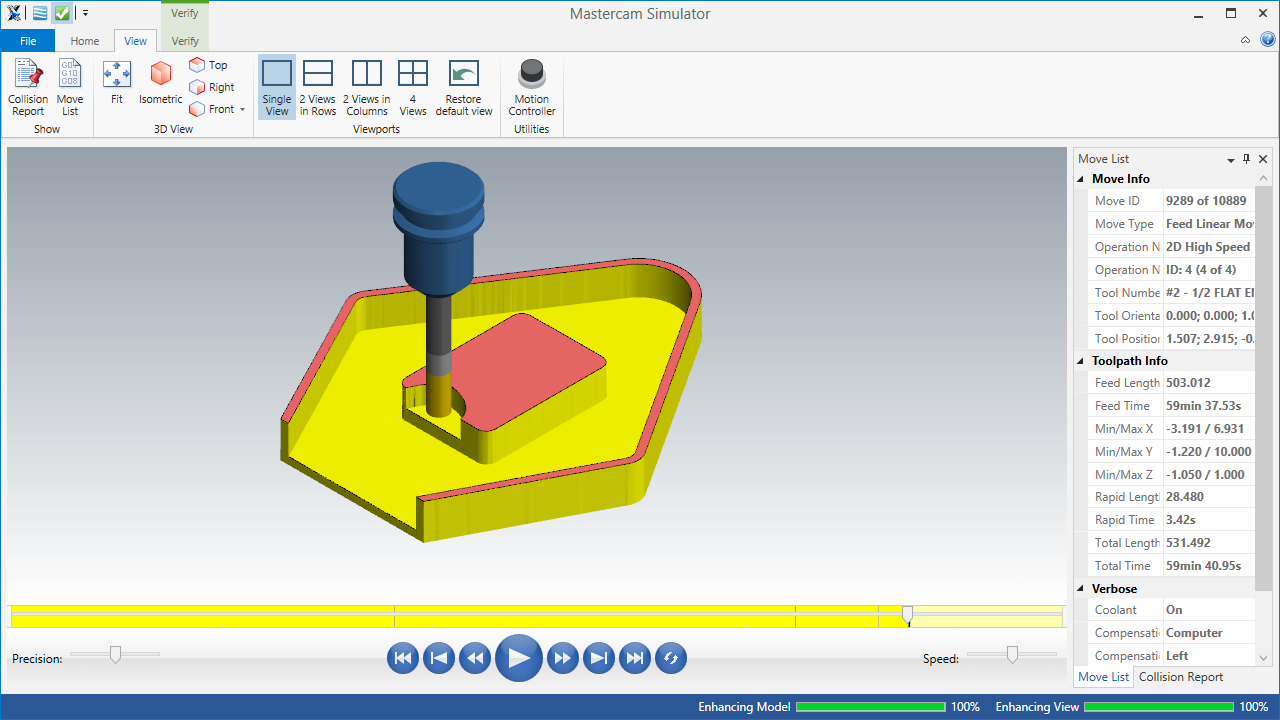
Task: Choose 2 Views in Rows layout
Action: tap(318, 86)
